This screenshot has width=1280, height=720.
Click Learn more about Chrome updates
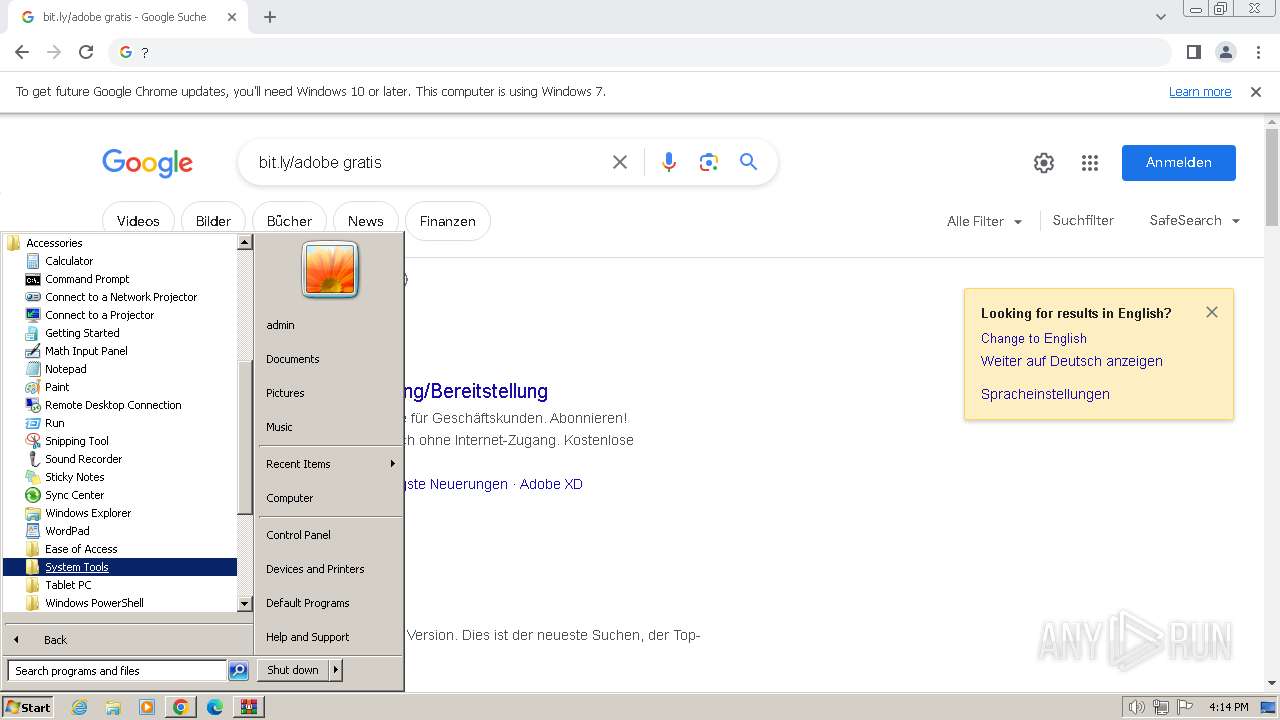1200,91
